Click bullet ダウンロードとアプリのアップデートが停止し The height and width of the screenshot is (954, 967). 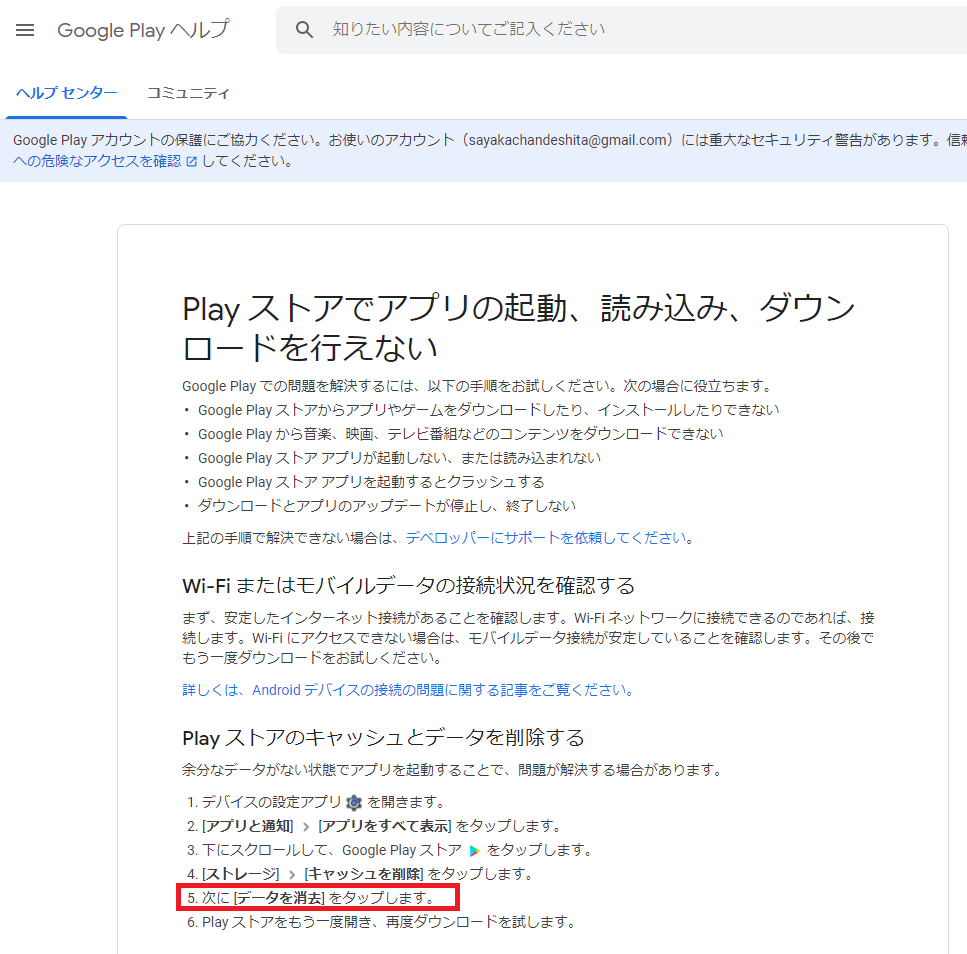pyautogui.click(x=387, y=506)
